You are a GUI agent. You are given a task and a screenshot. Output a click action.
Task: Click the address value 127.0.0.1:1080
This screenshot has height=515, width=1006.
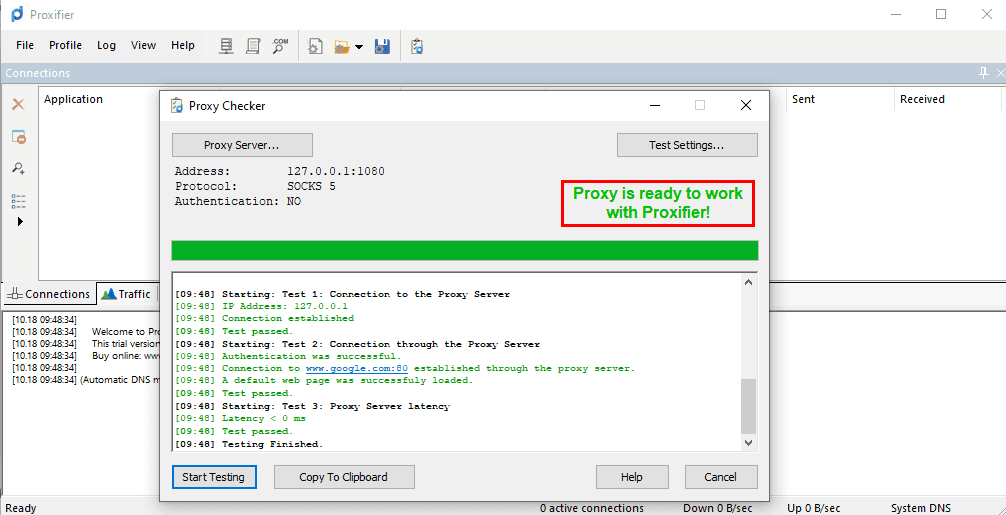(x=336, y=172)
